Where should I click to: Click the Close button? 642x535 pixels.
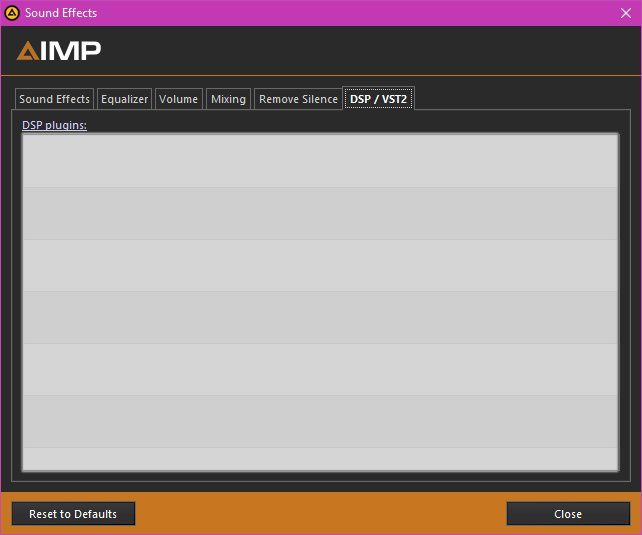click(568, 514)
